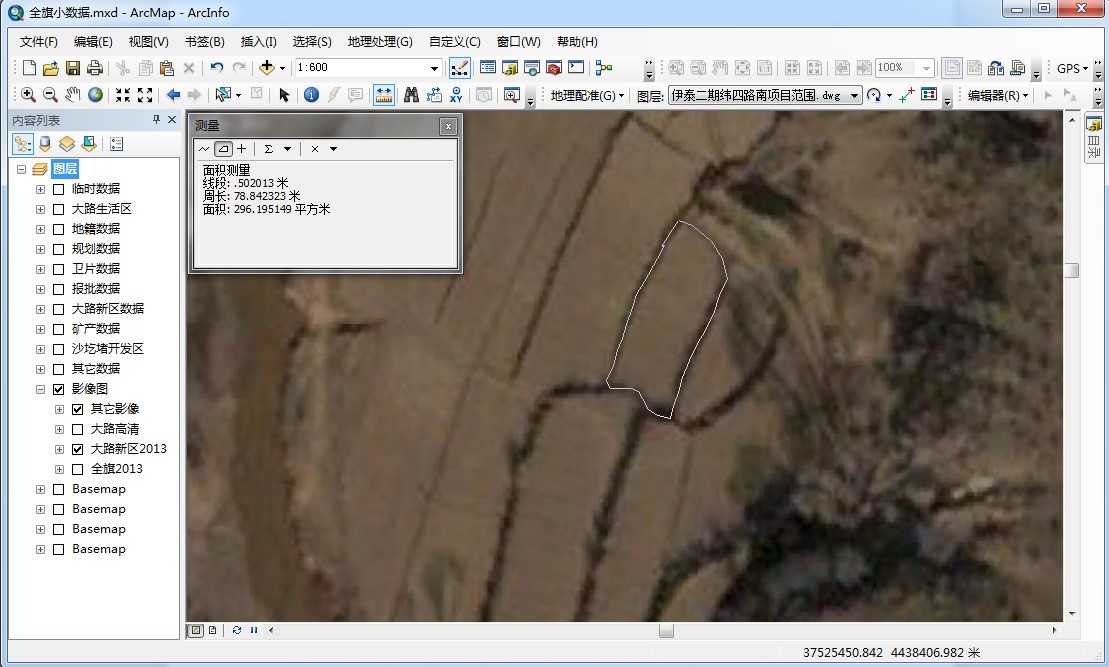The width and height of the screenshot is (1109, 667).
Task: Open georeferencing layer selection dropdown
Action: 854,95
